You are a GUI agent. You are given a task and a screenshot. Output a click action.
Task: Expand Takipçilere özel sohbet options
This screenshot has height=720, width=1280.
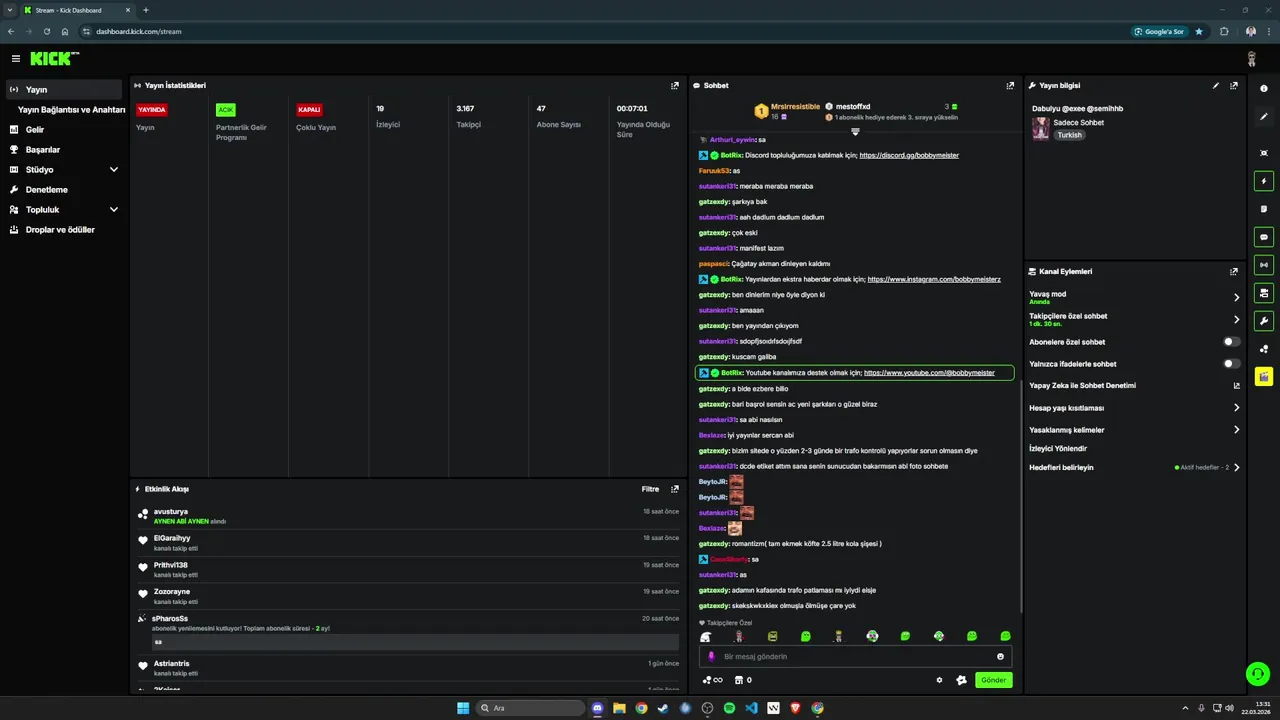point(1236,320)
